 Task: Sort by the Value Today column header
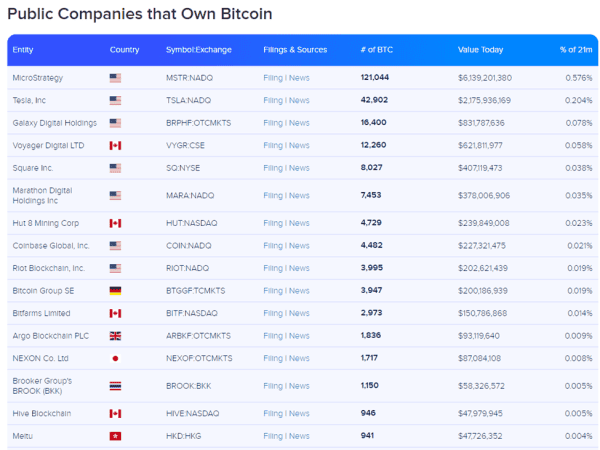tap(480, 50)
